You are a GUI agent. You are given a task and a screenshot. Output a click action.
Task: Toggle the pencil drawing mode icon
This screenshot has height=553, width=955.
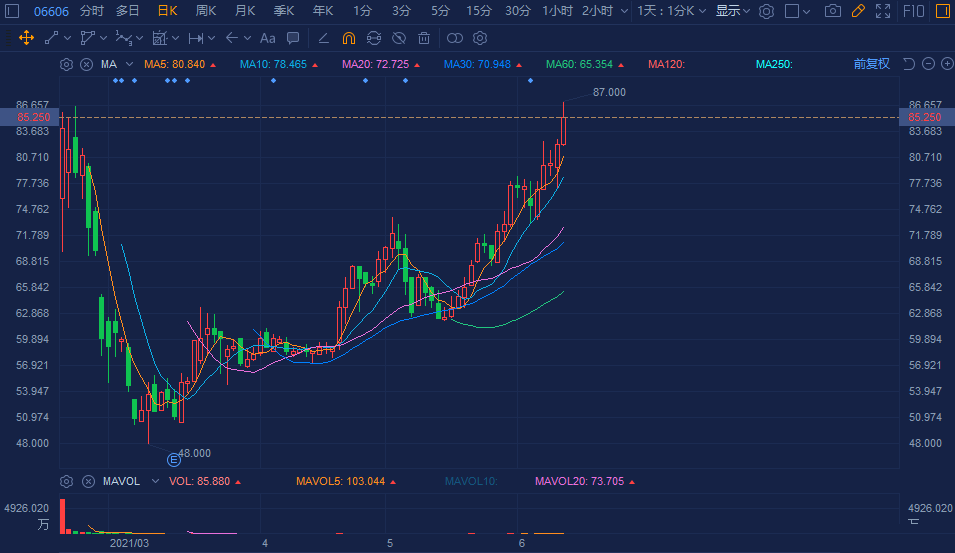[x=858, y=11]
